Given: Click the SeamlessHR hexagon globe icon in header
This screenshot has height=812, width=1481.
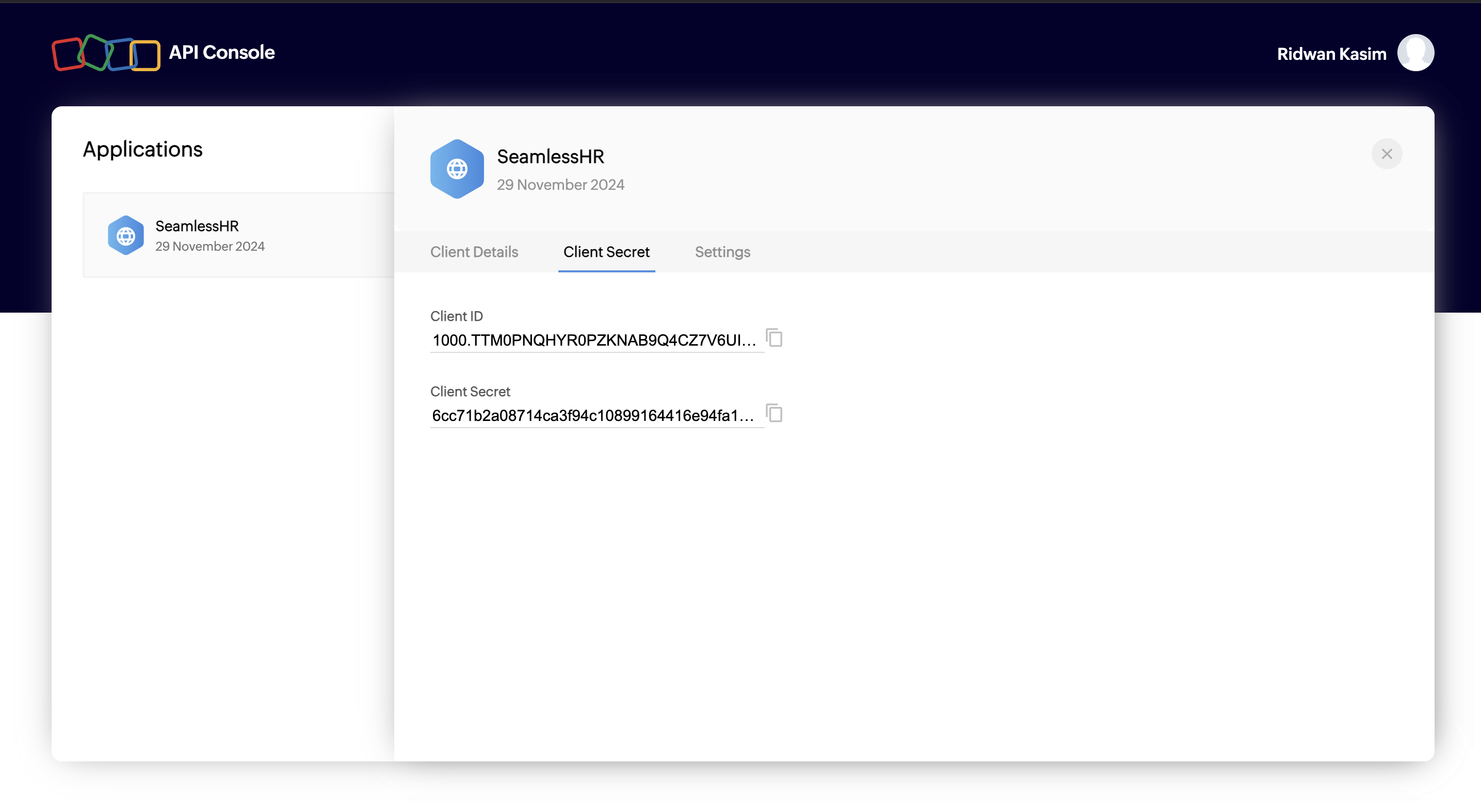Looking at the screenshot, I should (x=457, y=169).
